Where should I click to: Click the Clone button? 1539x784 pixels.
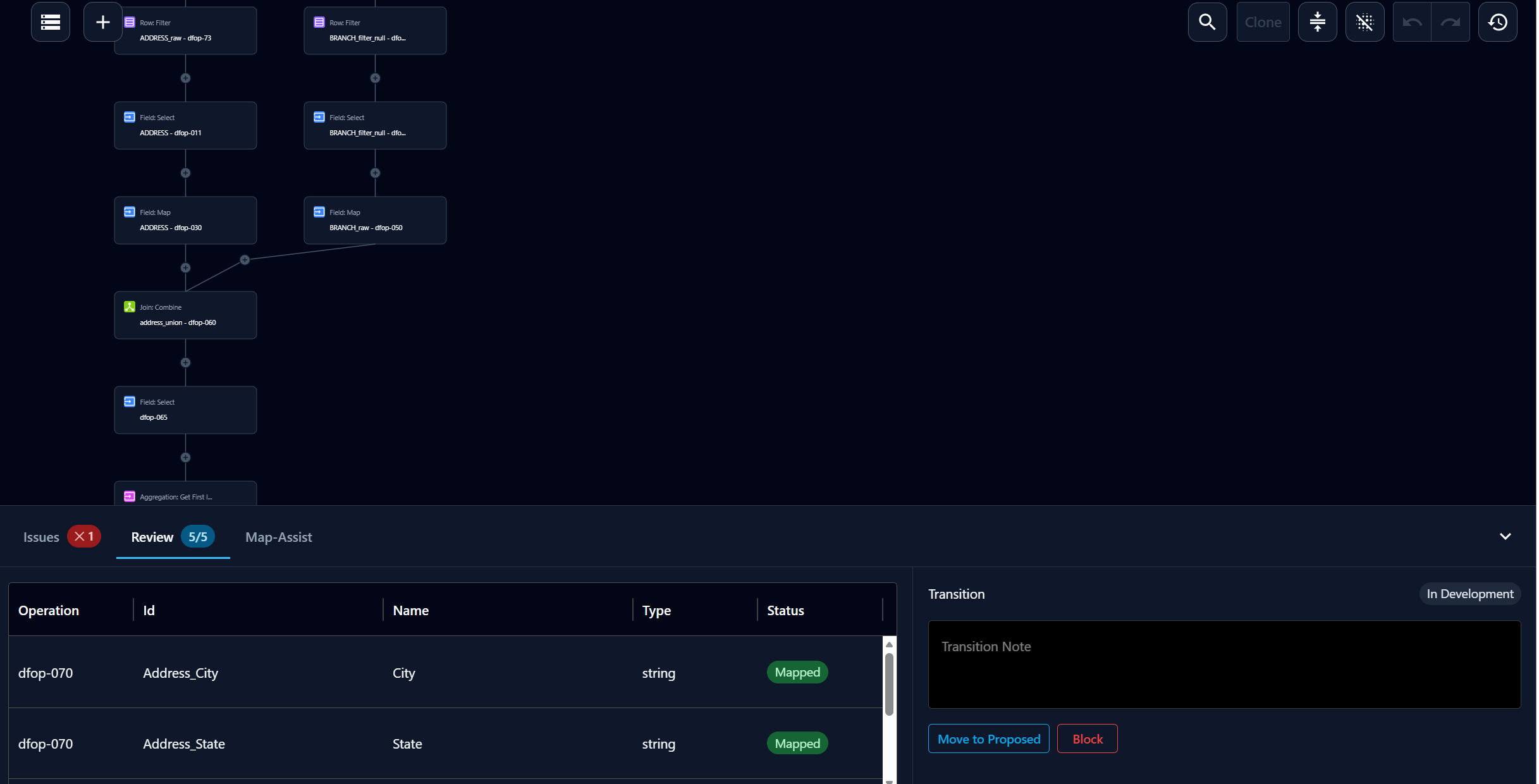coord(1263,22)
